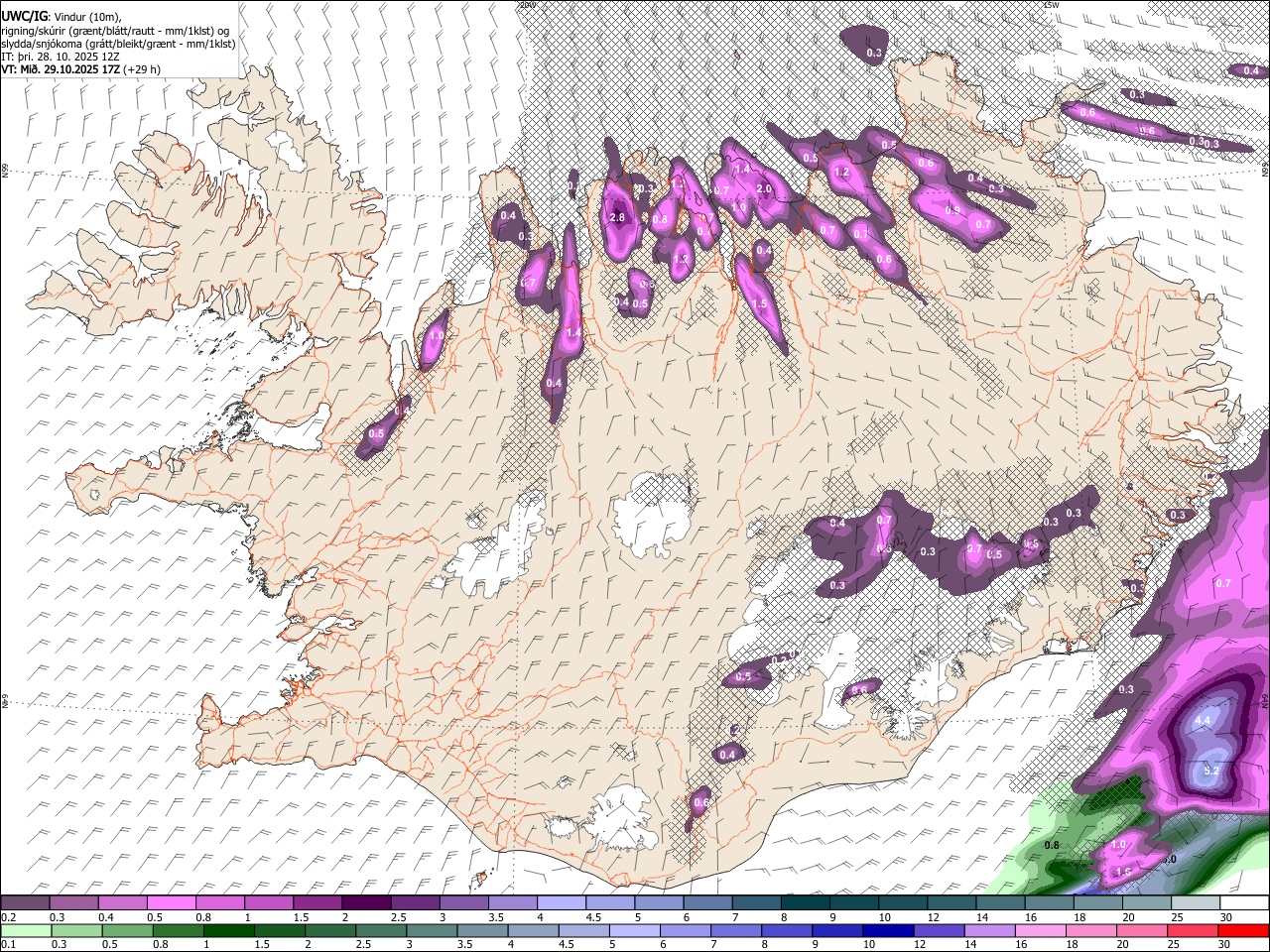Viewport: 1270px width, 952px height.
Task: Click lower legend darkest green swatch between 1 and 1.5
Action: pos(228,930)
